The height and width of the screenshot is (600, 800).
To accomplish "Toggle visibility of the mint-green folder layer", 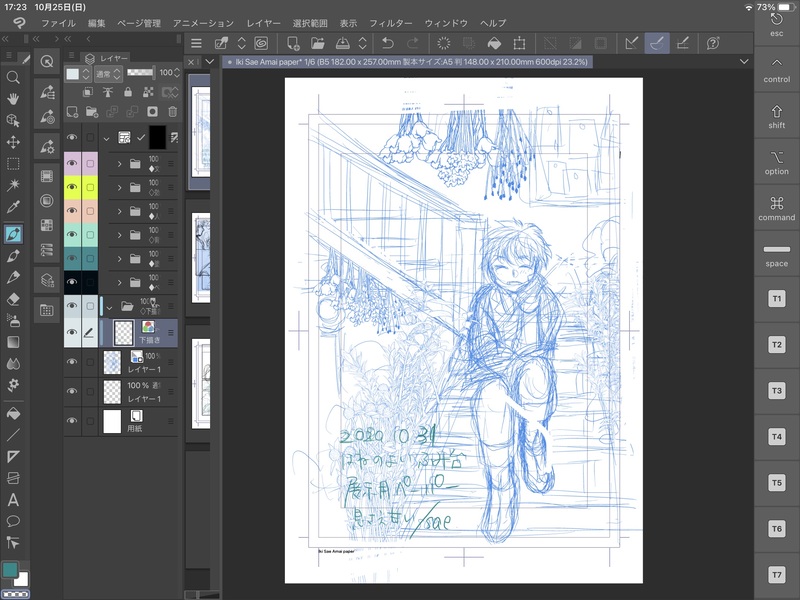I will 72,235.
